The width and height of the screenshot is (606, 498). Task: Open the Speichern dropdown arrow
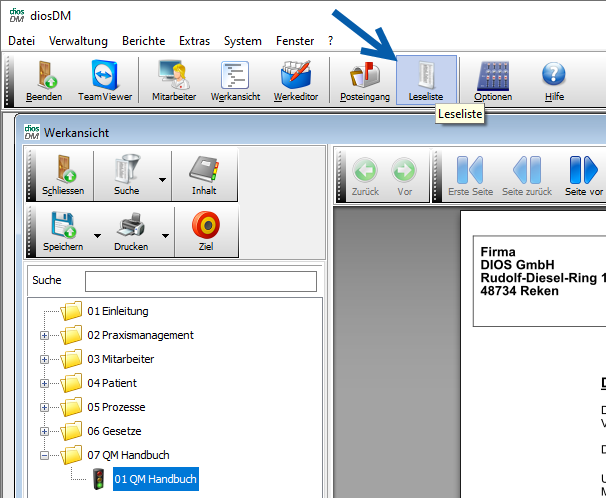[x=97, y=236]
